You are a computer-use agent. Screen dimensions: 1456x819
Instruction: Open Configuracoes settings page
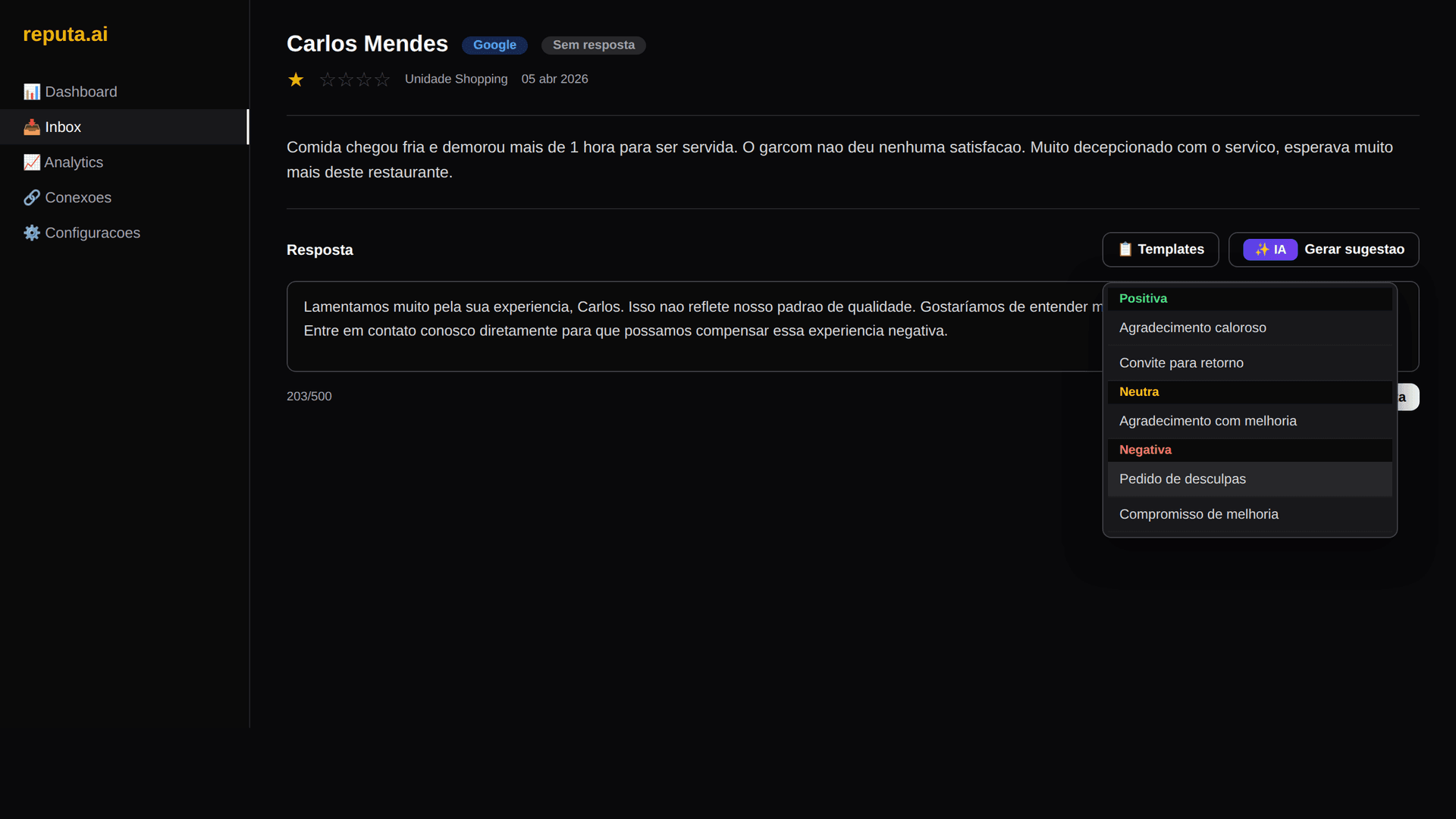click(124, 233)
